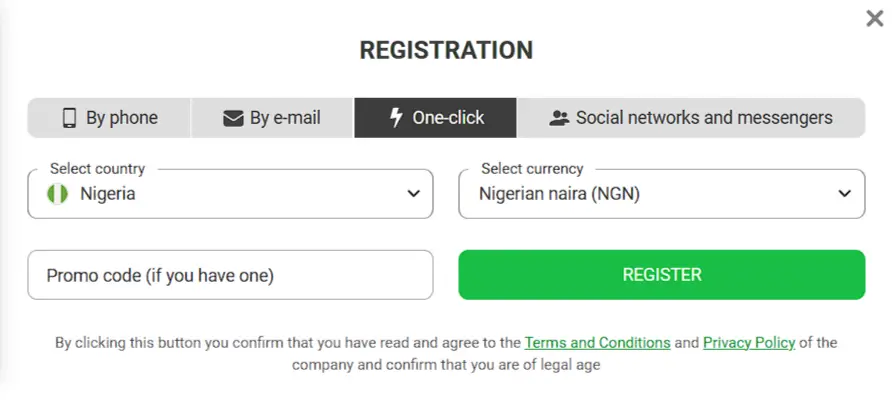This screenshot has height=414, width=893.
Task: Click the envelope e-mail icon
Action: tap(233, 118)
